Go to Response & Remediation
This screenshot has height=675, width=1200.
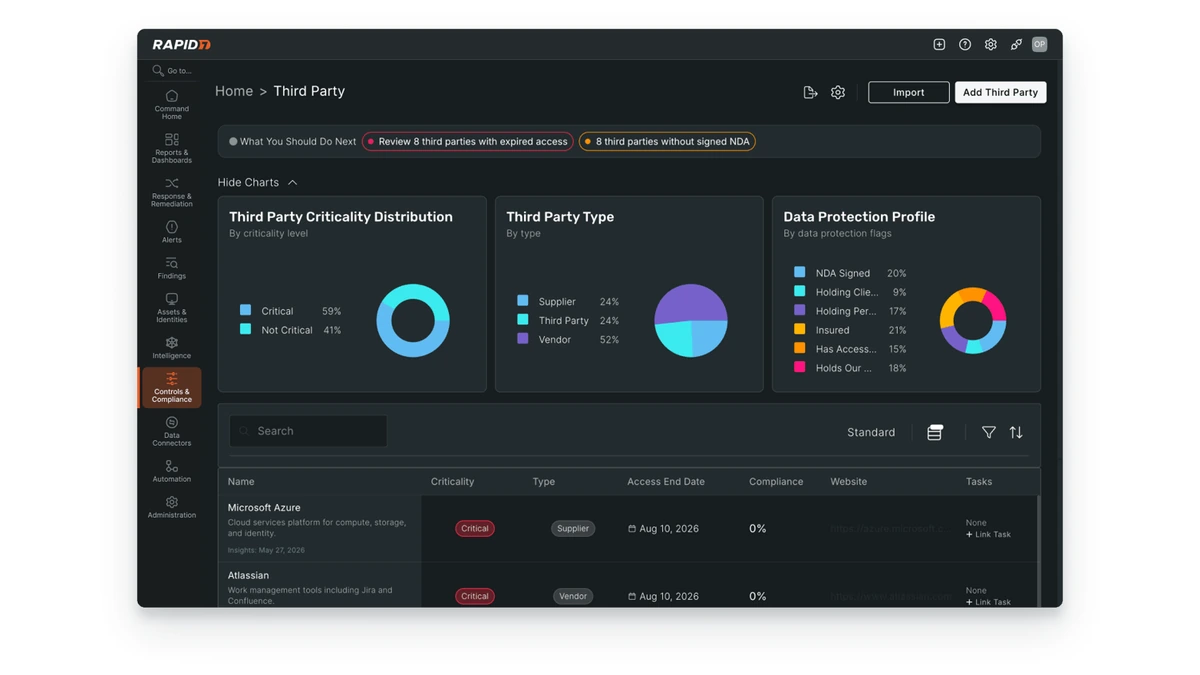click(x=171, y=192)
